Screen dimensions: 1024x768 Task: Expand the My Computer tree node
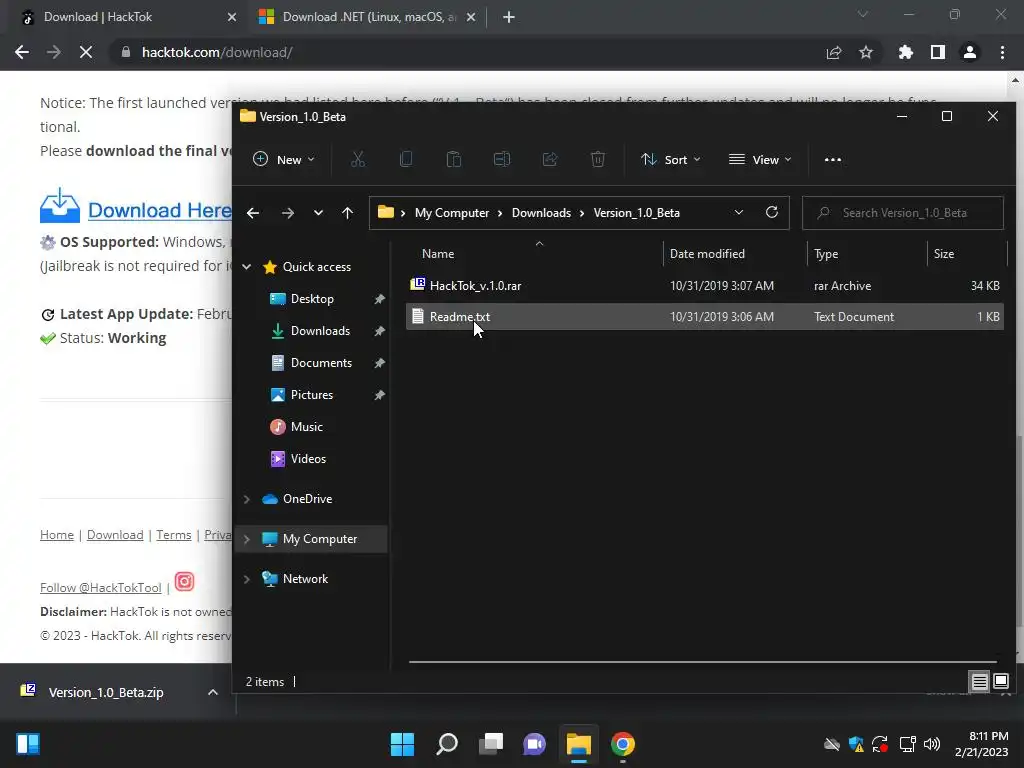coord(247,539)
